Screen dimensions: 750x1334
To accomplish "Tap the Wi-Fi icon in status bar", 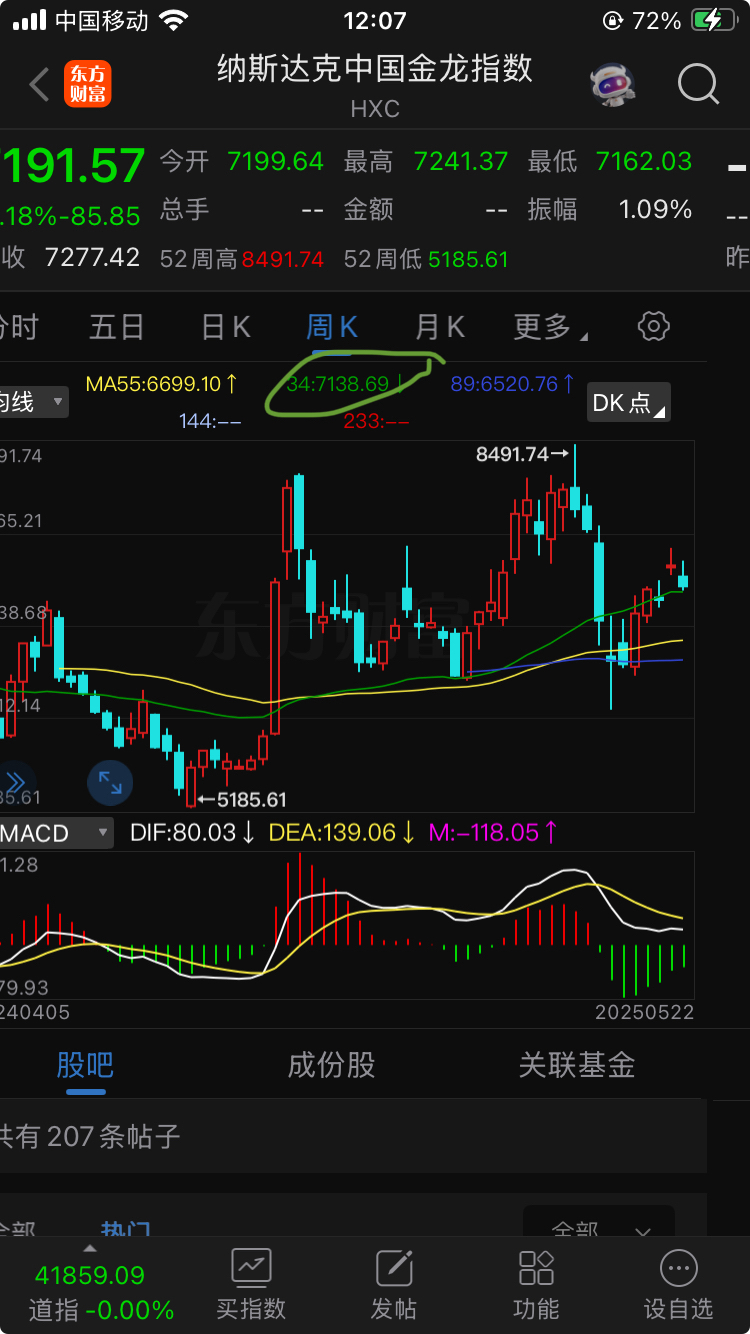I will tap(175, 21).
